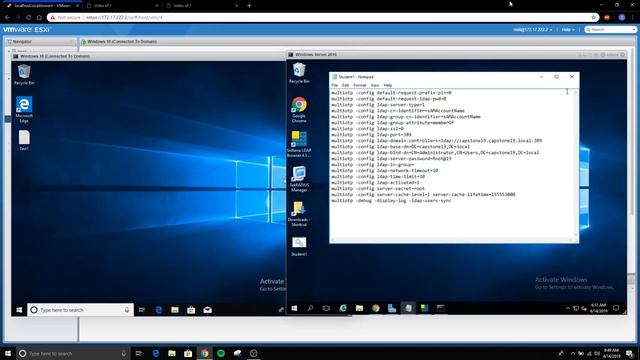Open File Explorer in Windows Server taskbar
This screenshot has width=640, height=360.
pos(359,308)
